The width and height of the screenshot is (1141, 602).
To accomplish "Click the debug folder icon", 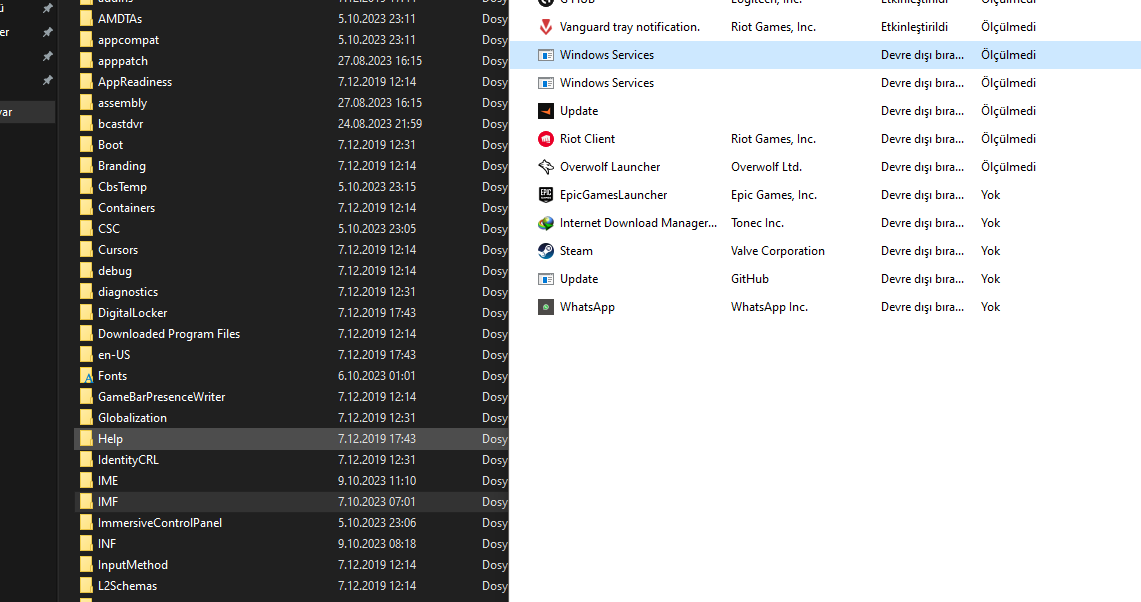I will coord(87,271).
